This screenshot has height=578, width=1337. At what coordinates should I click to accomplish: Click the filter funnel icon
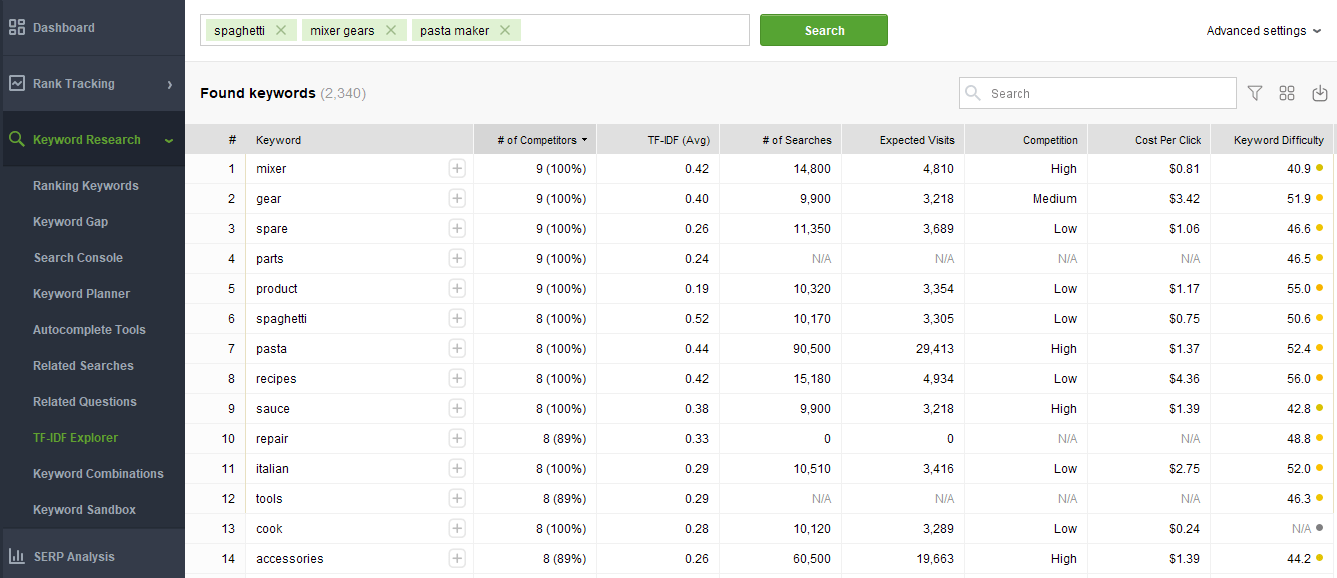coord(1255,93)
